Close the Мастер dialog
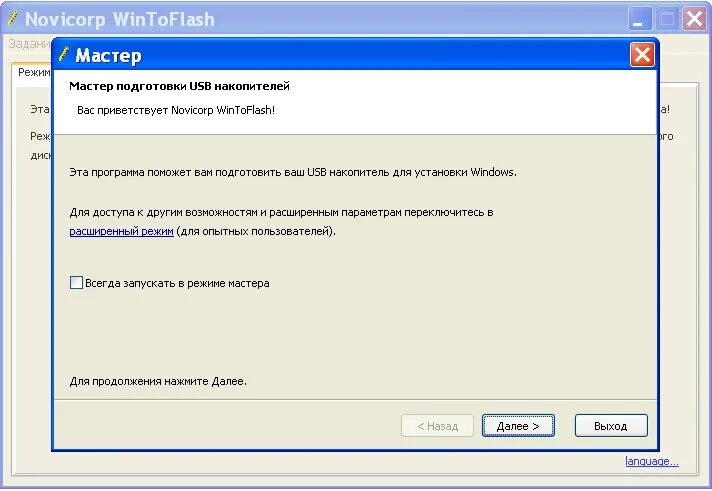 pyautogui.click(x=642, y=55)
